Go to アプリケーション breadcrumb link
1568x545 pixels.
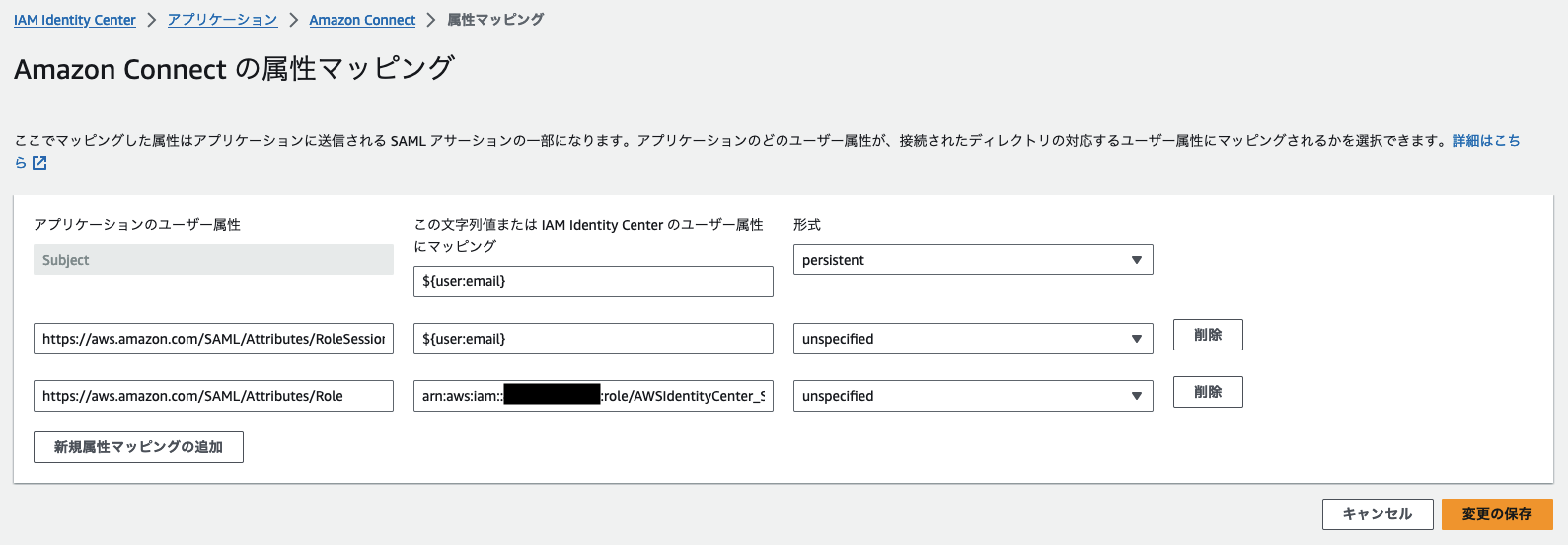[222, 20]
